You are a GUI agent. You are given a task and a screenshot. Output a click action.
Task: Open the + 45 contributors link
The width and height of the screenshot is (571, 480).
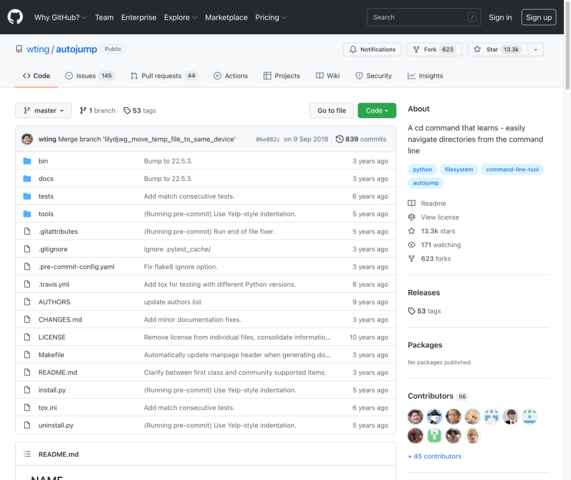coord(434,456)
